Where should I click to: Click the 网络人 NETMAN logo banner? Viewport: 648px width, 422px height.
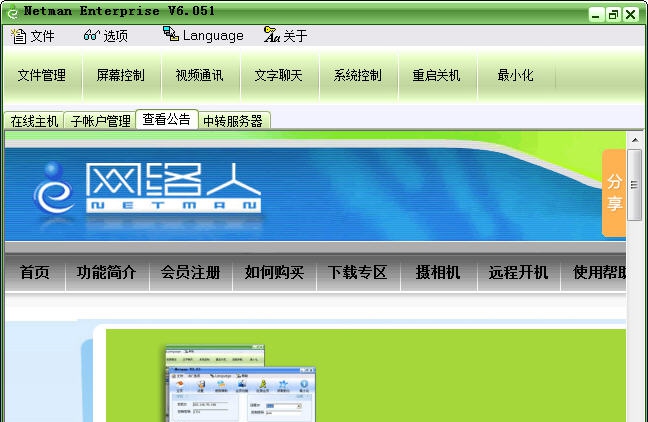(x=148, y=188)
